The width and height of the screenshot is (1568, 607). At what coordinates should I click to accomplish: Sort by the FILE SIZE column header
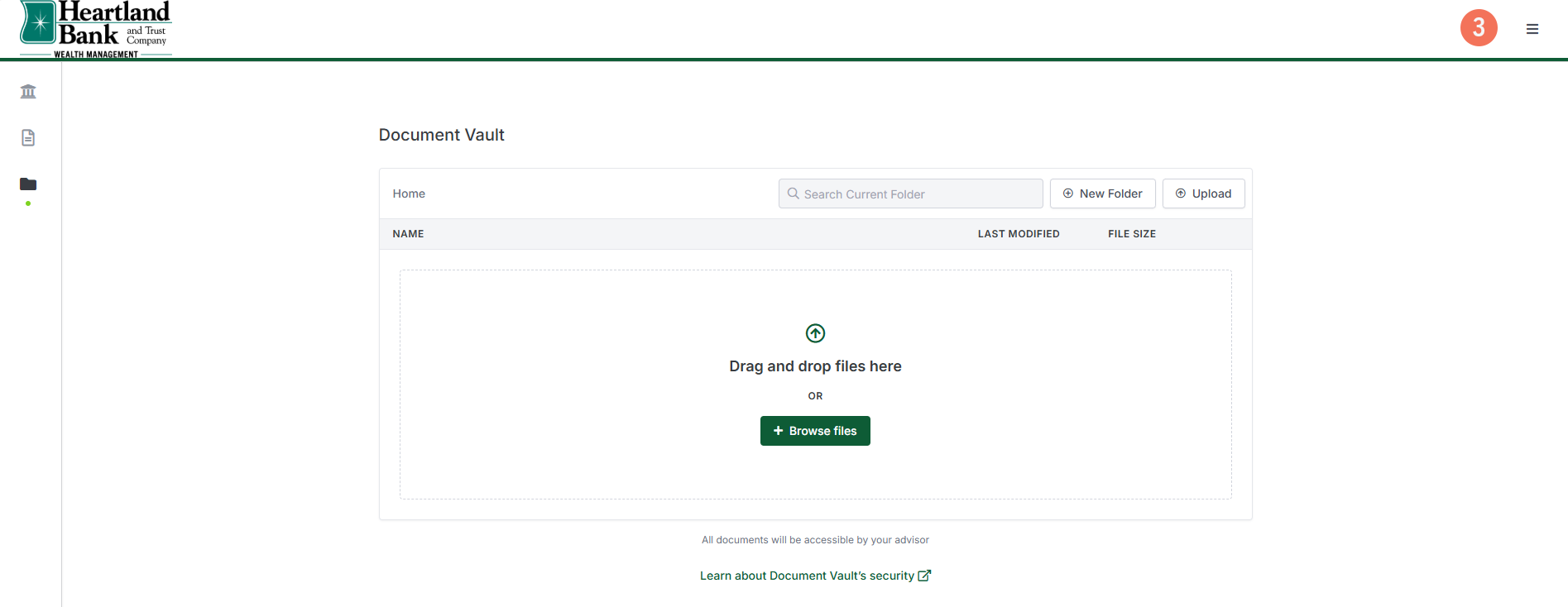[x=1132, y=234]
